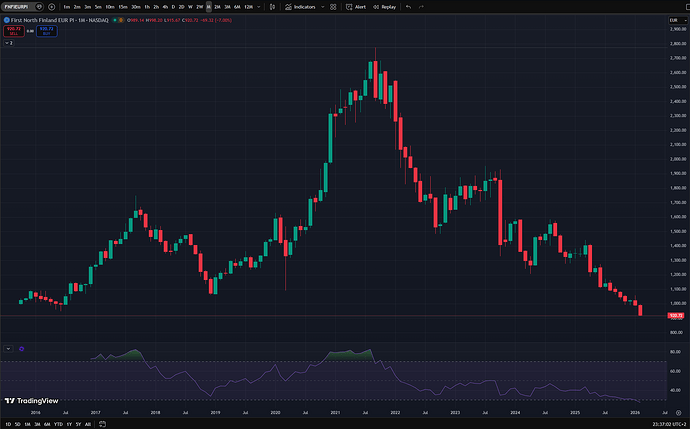Click the 2021 label on the time axis
690x429 pixels.
(335, 413)
